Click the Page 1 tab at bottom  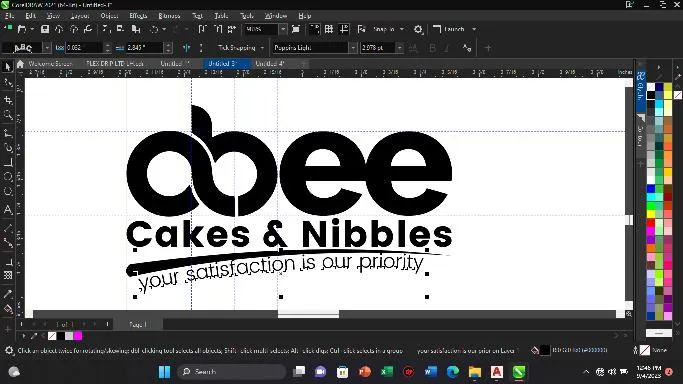(138, 324)
